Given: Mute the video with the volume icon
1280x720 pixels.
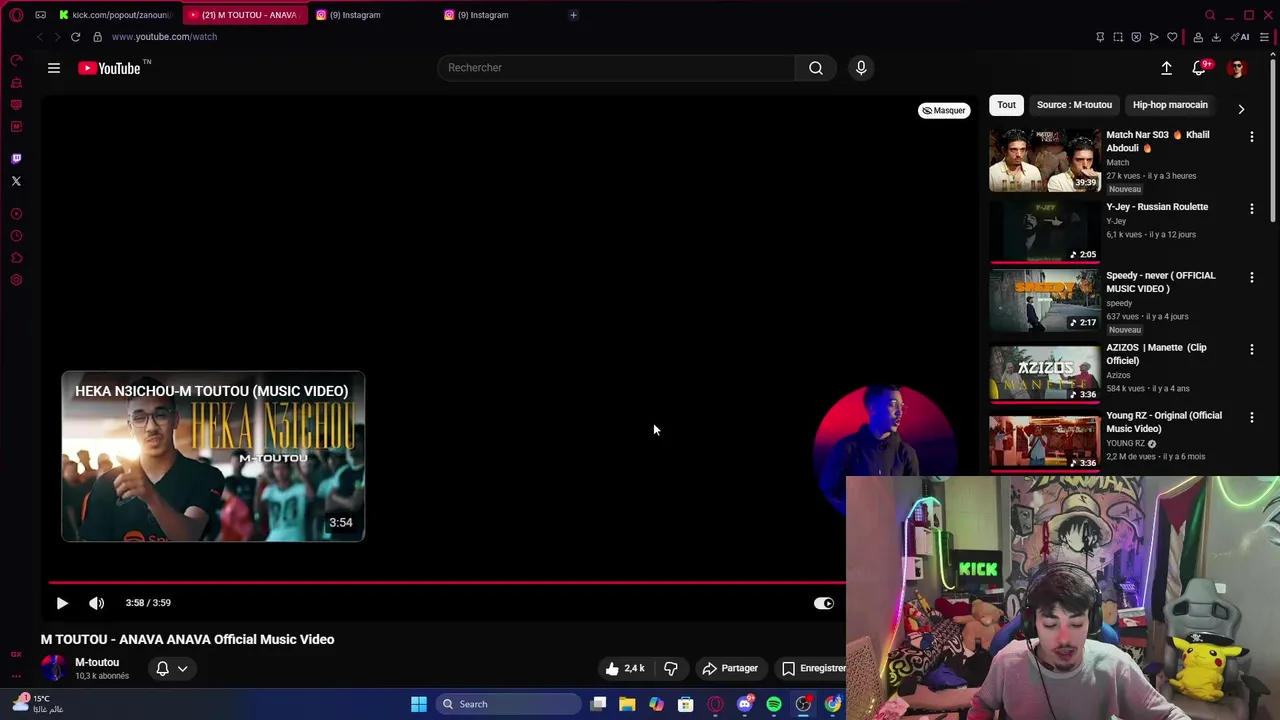Looking at the screenshot, I should pyautogui.click(x=96, y=603).
